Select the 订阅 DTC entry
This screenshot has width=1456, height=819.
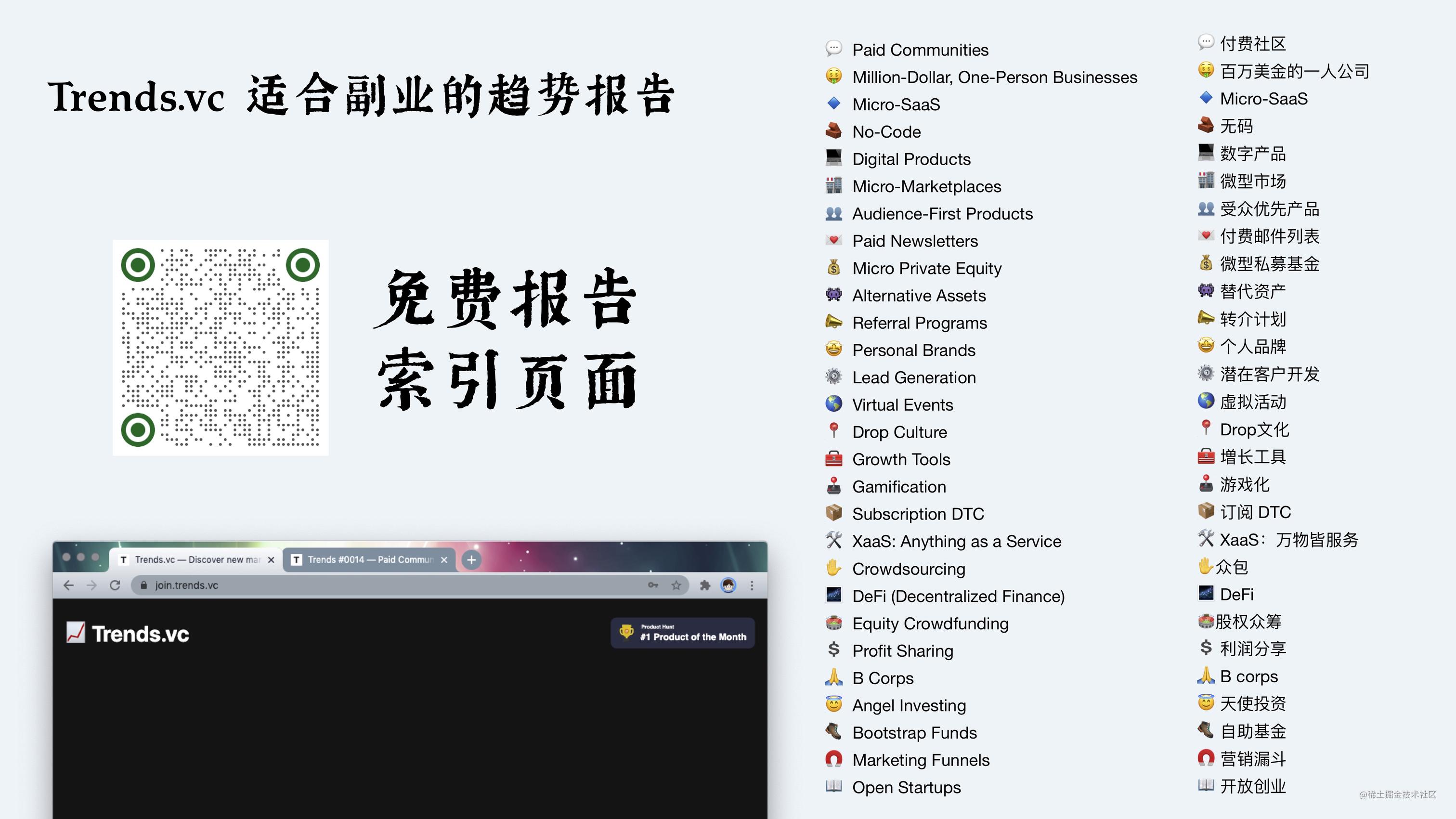coord(1255,512)
